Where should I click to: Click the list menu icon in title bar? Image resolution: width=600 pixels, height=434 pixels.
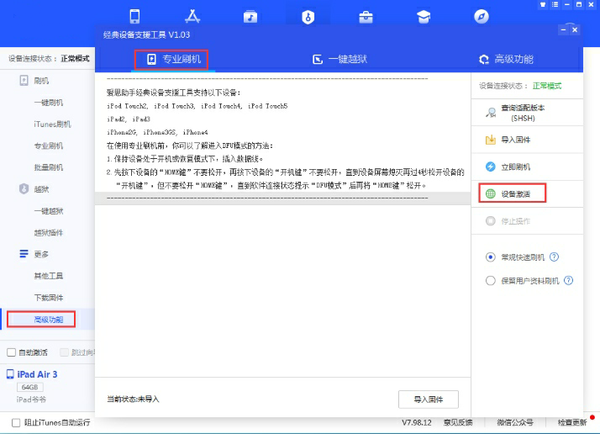tap(555, 5)
